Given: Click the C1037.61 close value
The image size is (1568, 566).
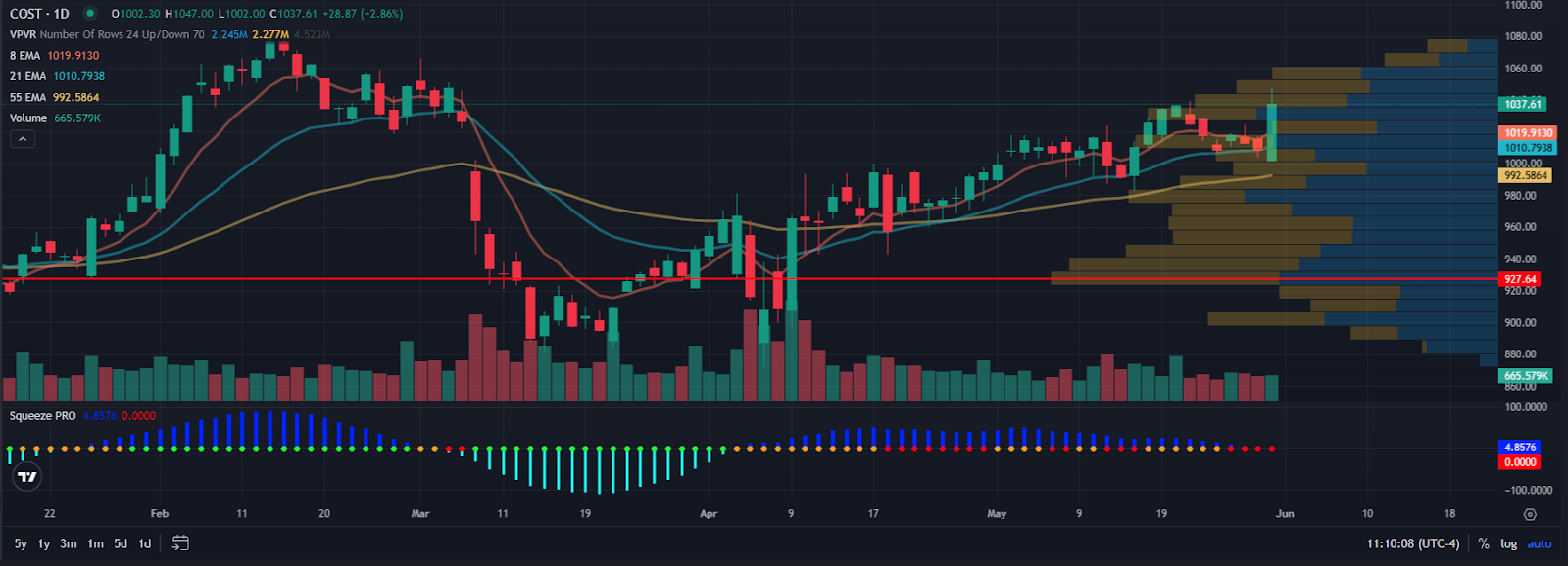Looking at the screenshot, I should click(x=293, y=14).
